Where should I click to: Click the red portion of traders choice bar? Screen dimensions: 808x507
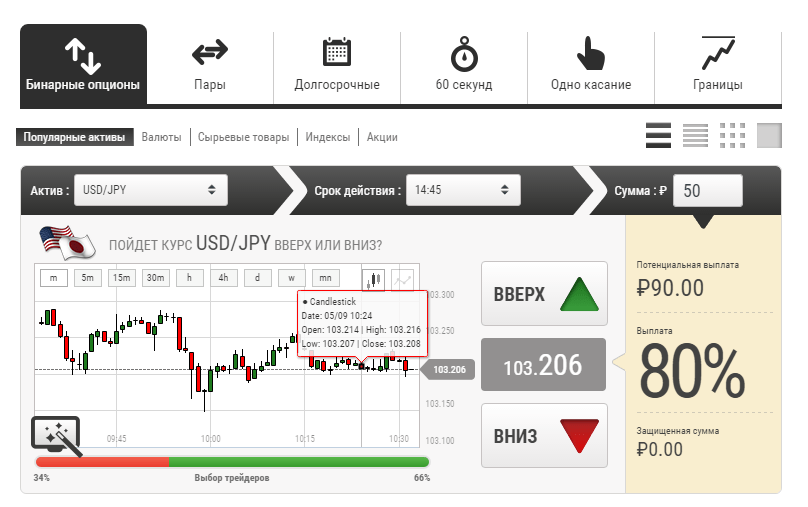[102, 462]
